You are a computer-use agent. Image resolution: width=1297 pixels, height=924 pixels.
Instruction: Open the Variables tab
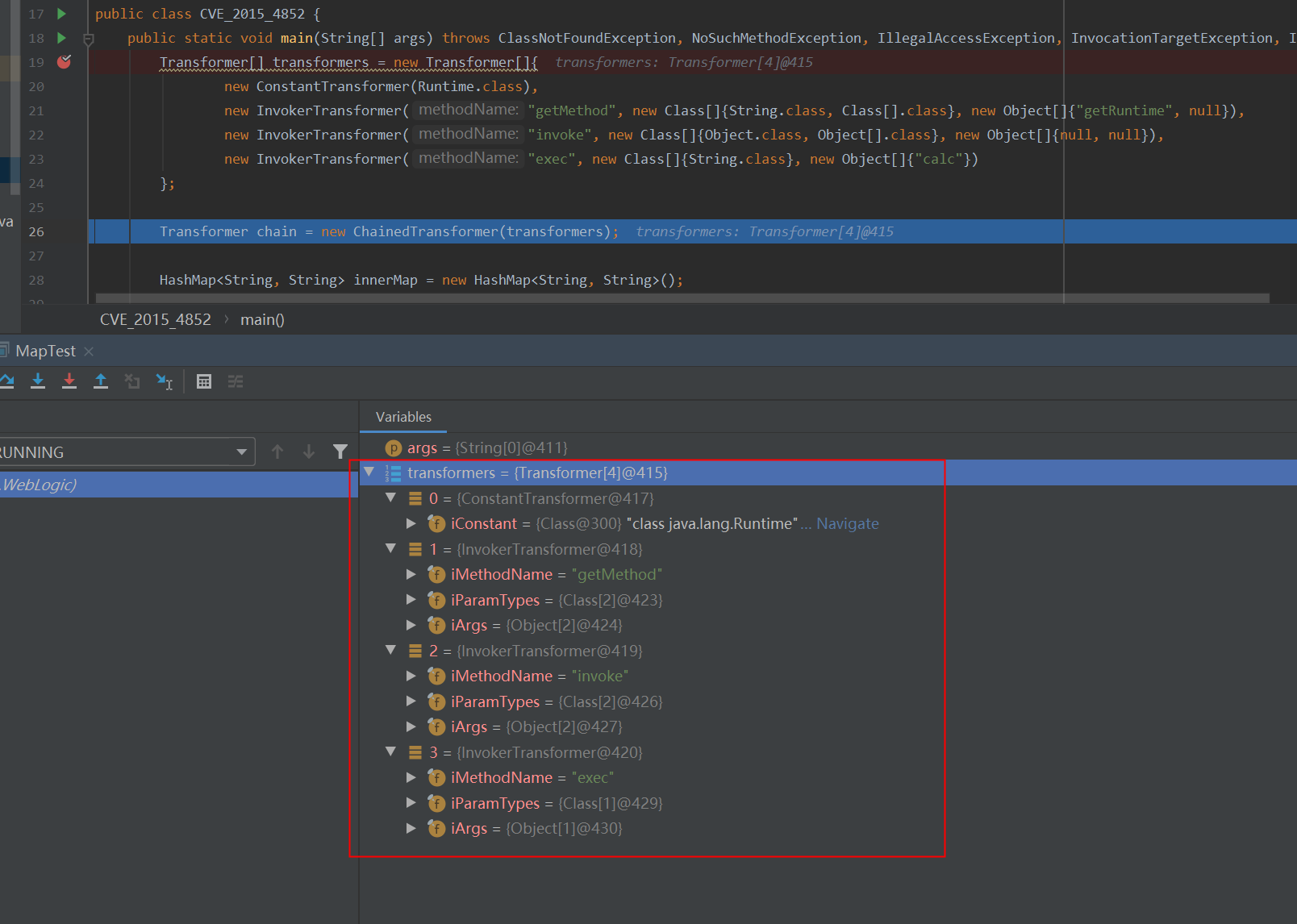coord(403,417)
